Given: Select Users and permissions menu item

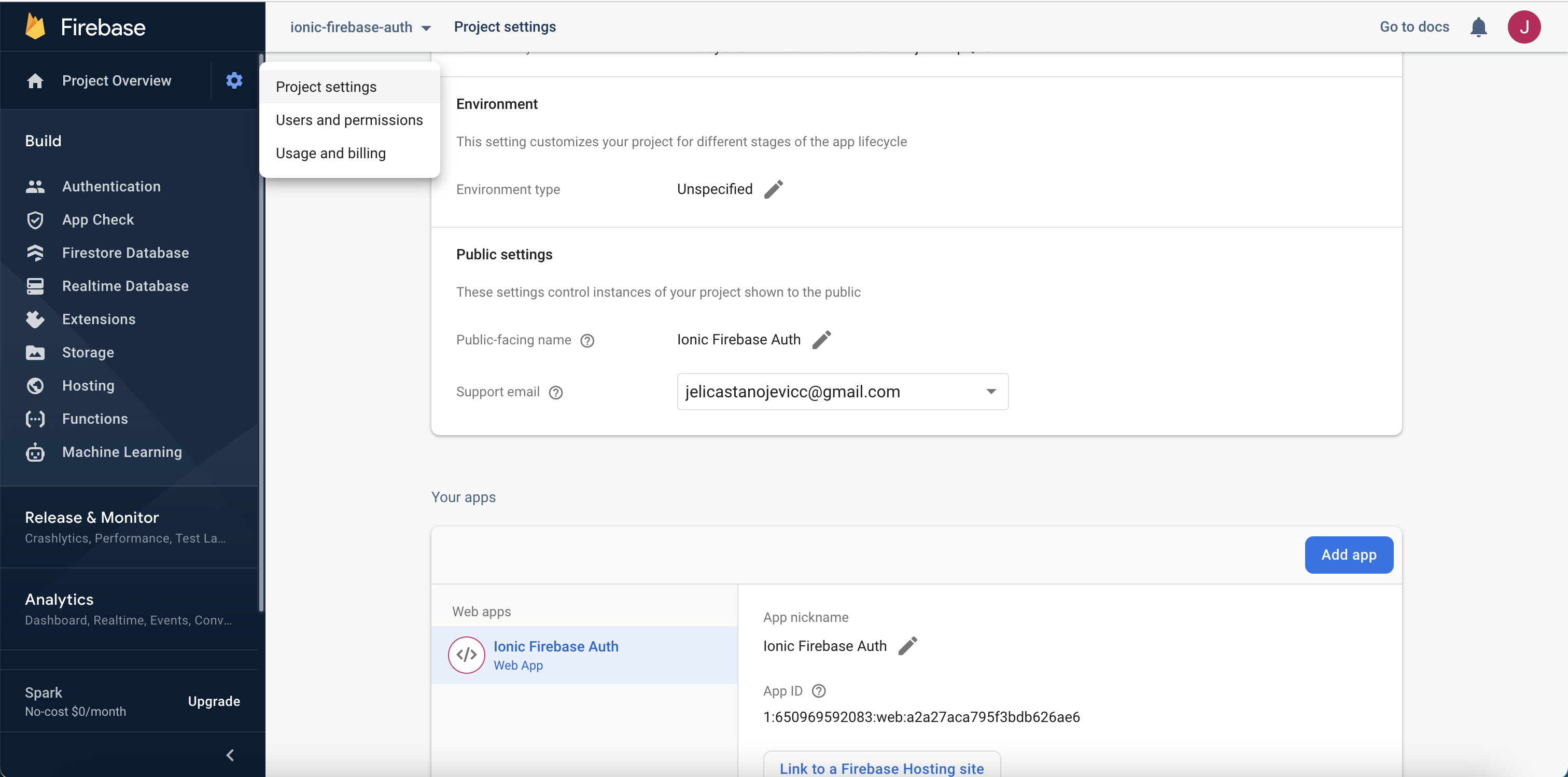Looking at the screenshot, I should [349, 120].
